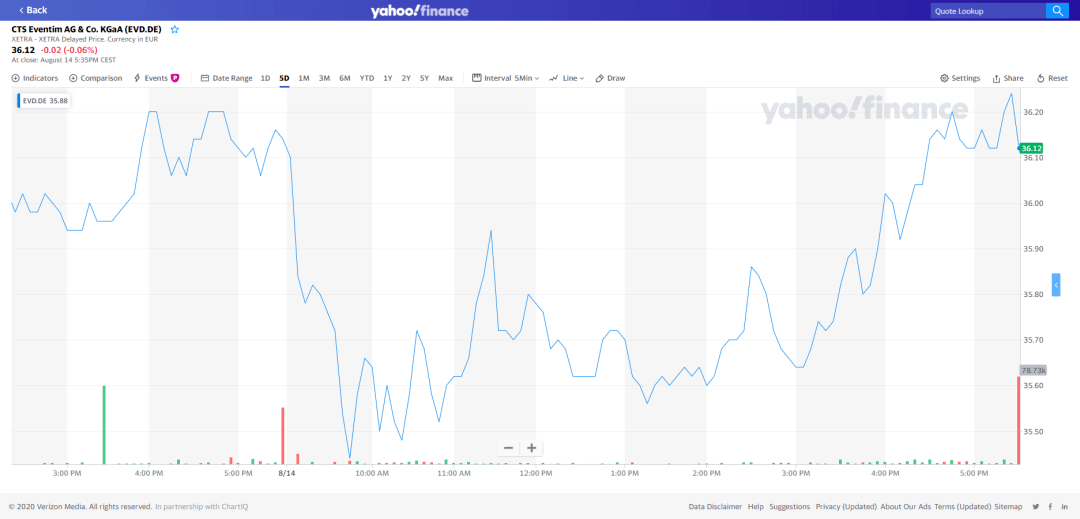Screen dimensions: 1080x519
Task: Zoom out with the minus button
Action: click(508, 448)
